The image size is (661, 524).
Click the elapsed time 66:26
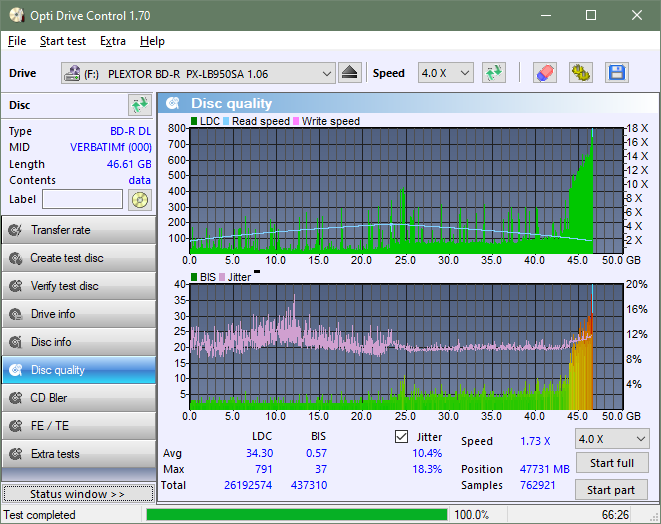click(x=615, y=515)
